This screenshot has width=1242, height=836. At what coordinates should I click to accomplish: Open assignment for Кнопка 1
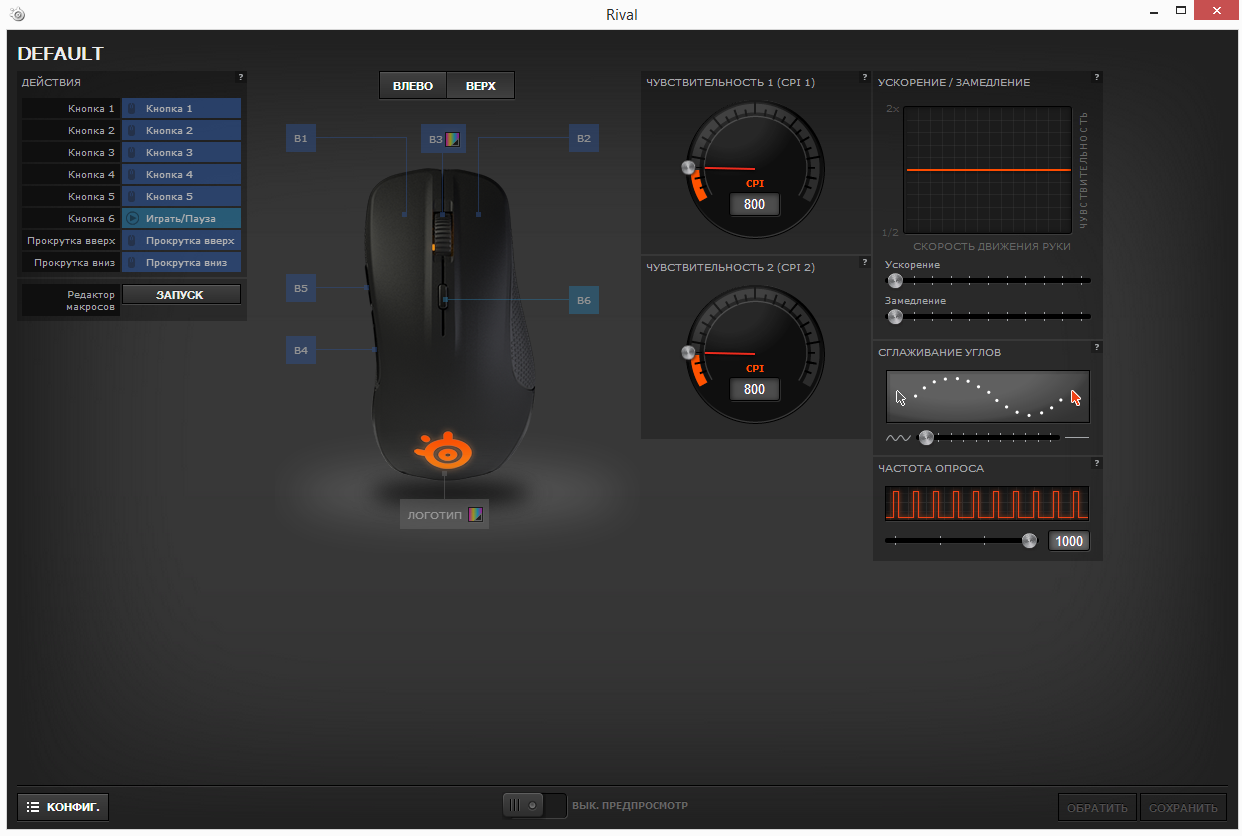182,108
